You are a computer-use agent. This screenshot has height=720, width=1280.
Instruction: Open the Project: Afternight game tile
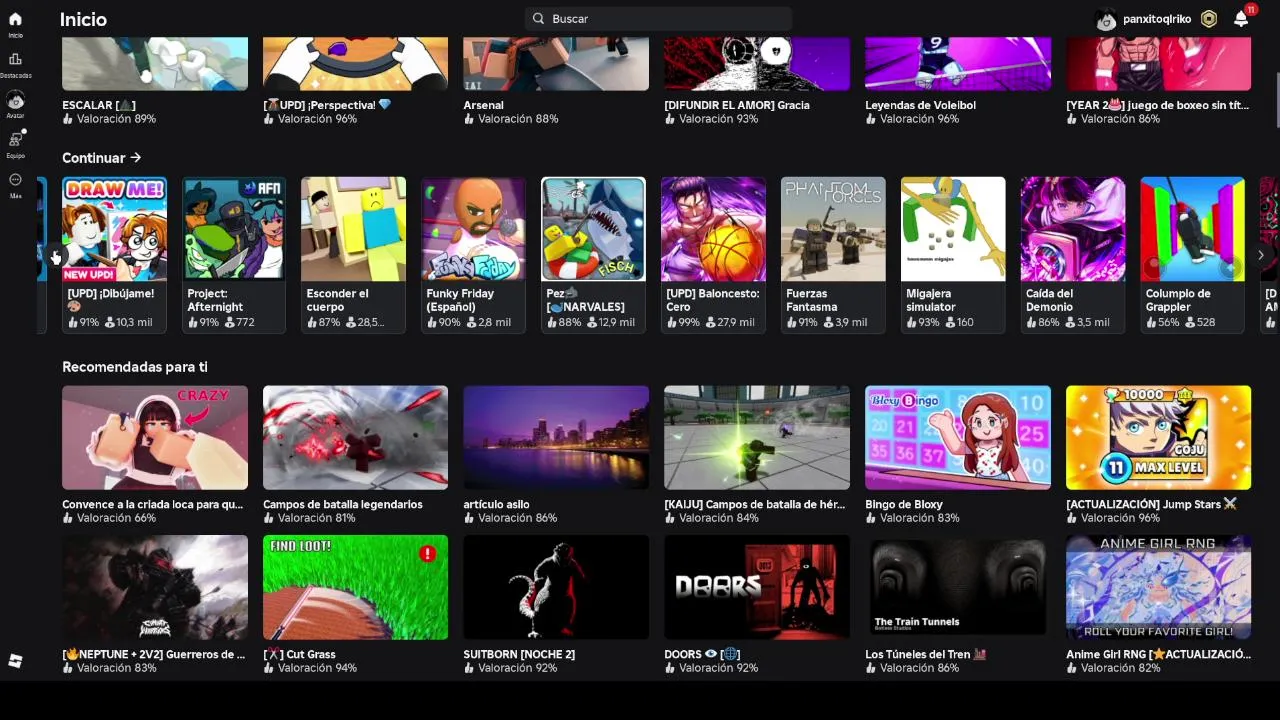pos(234,255)
